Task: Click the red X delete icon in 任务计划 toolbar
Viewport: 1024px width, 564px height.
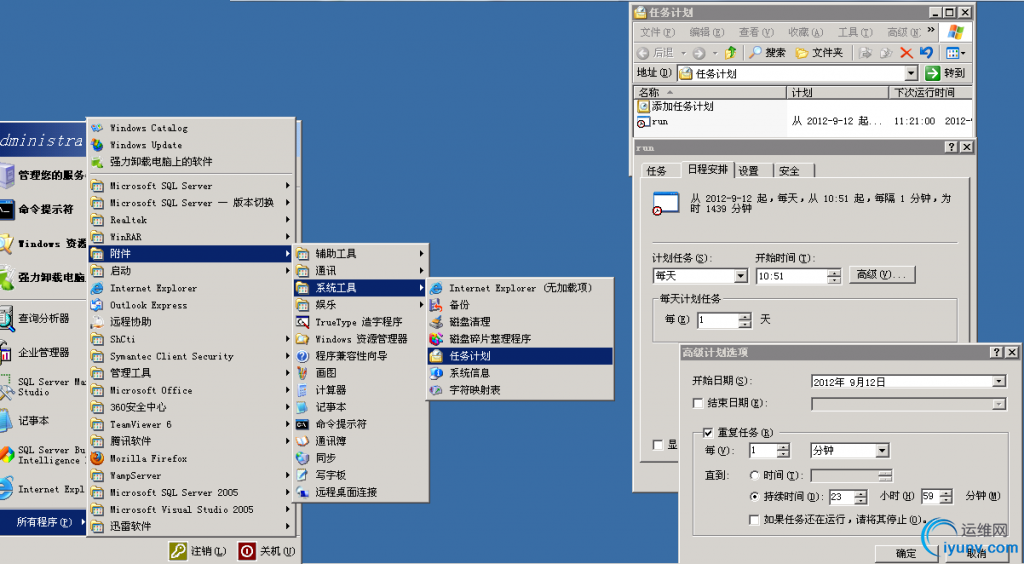Action: [x=906, y=53]
